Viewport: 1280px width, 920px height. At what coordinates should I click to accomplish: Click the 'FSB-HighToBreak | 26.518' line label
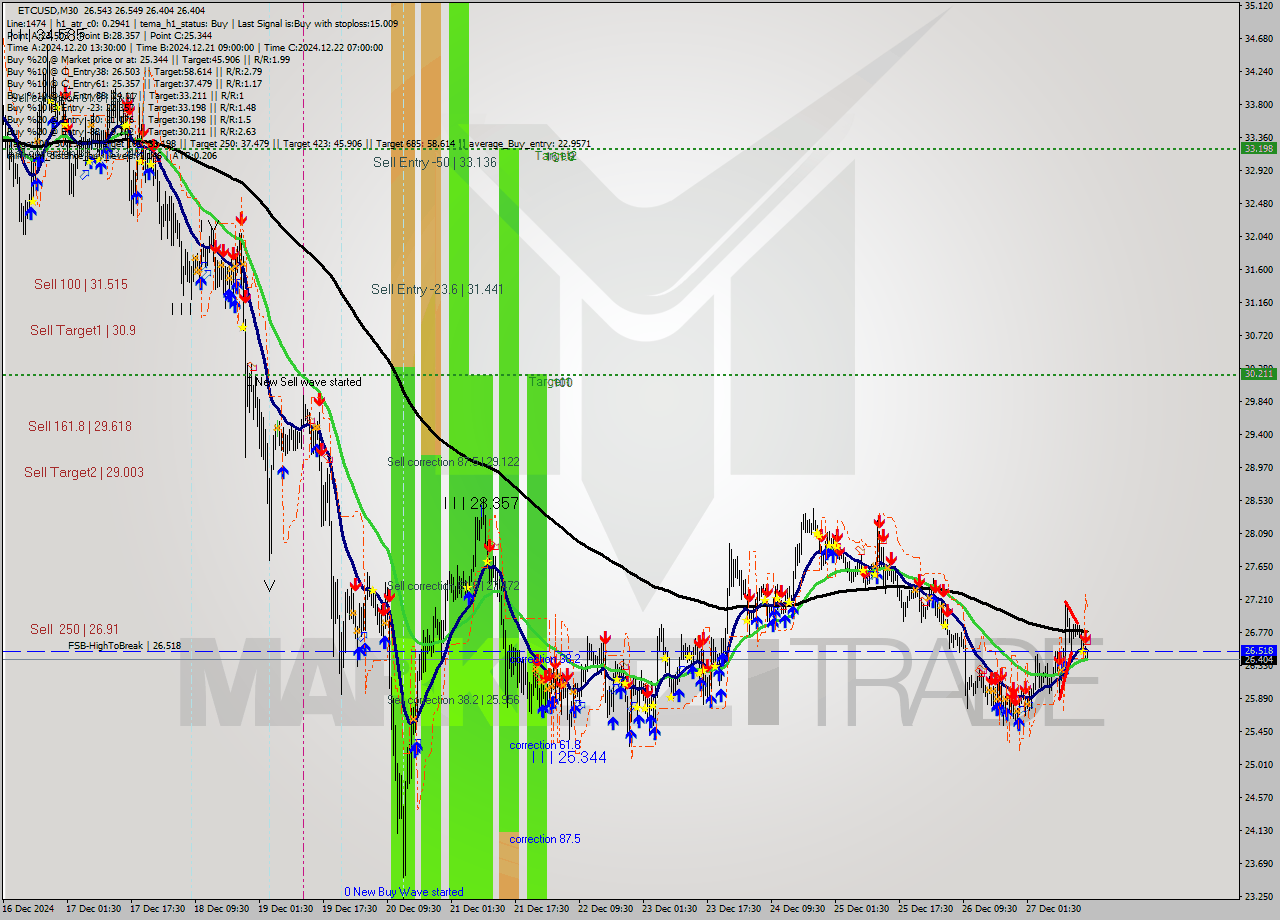(x=124, y=646)
